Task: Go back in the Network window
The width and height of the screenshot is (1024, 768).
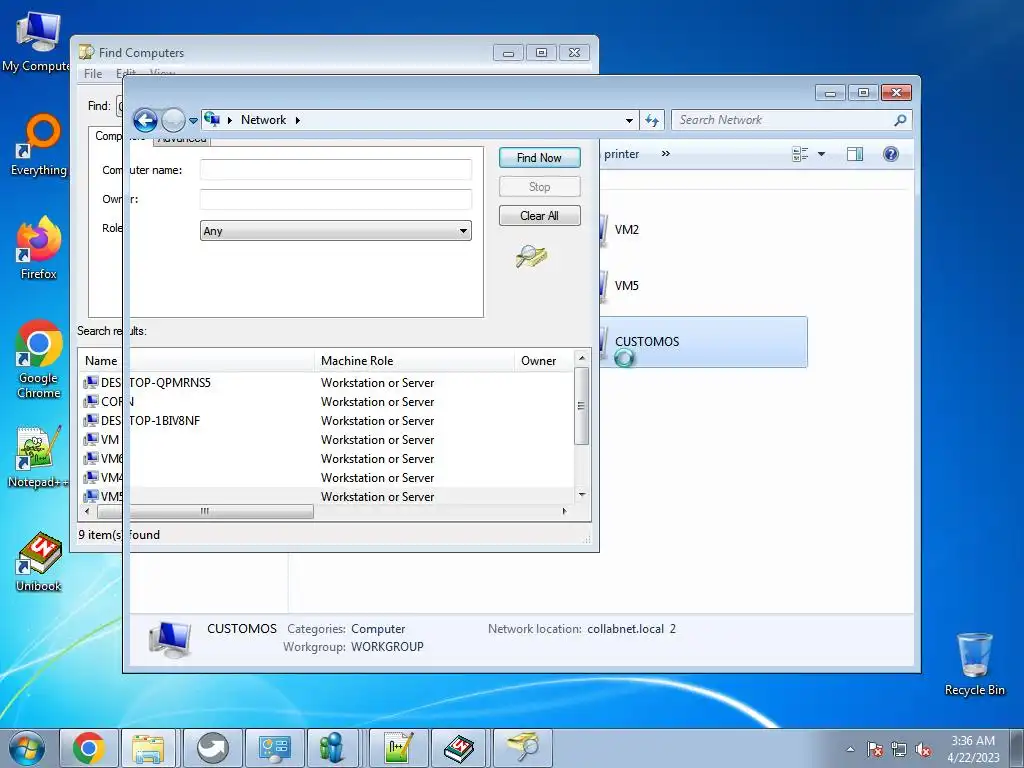Action: coord(145,120)
